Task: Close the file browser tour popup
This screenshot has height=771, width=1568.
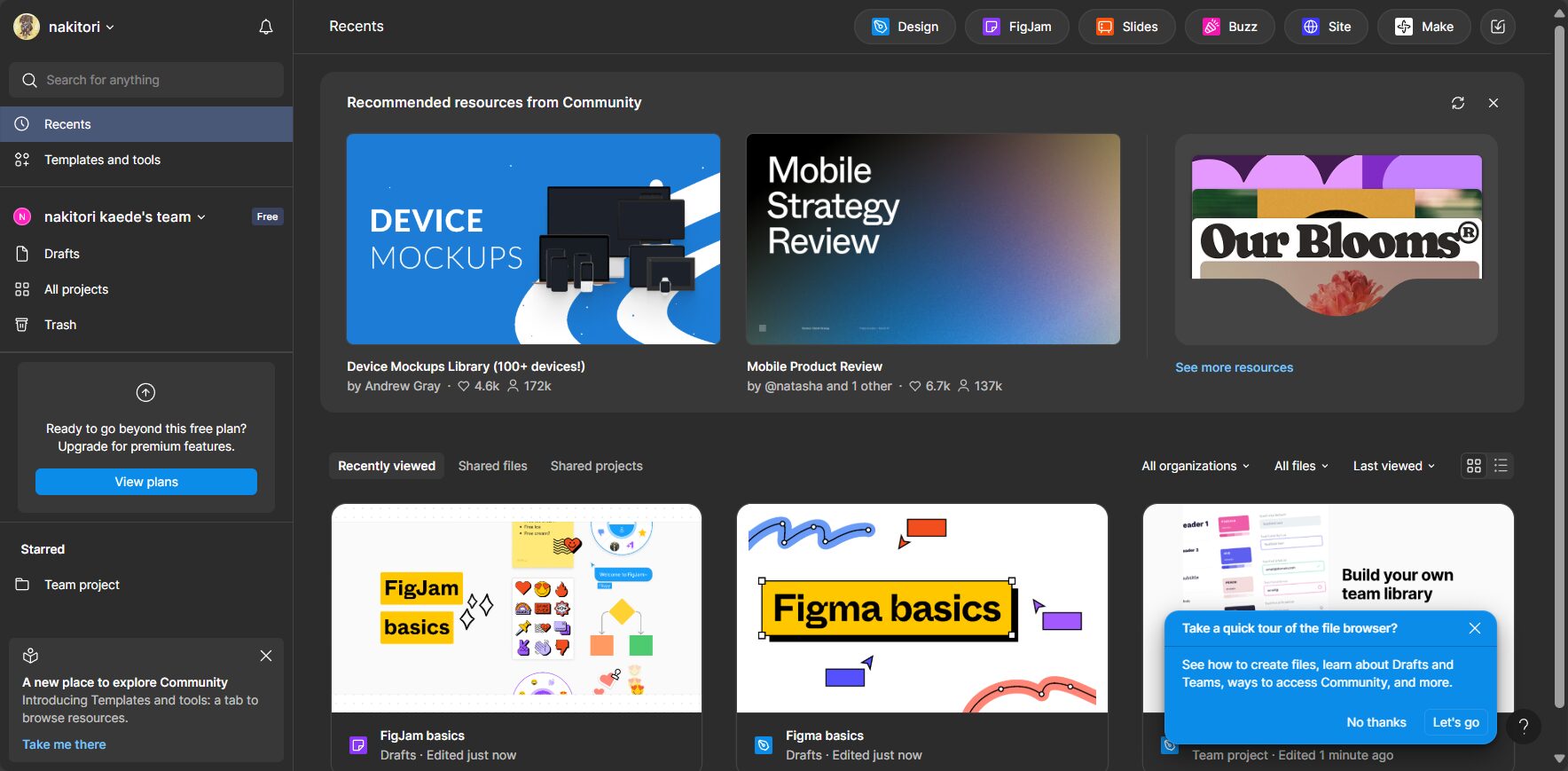Action: coord(1475,628)
